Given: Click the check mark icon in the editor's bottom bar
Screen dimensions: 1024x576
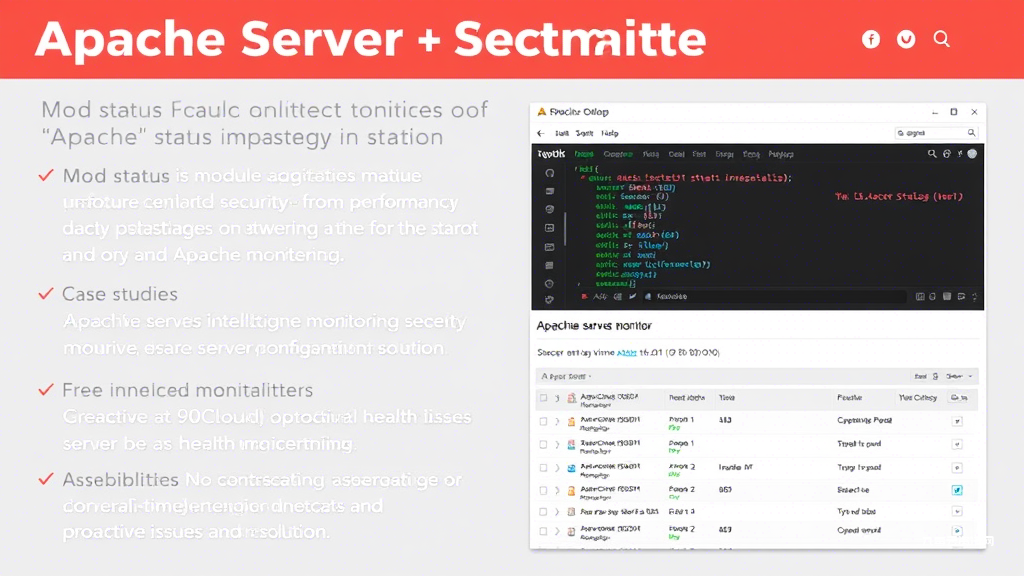Looking at the screenshot, I should pyautogui.click(x=632, y=296).
